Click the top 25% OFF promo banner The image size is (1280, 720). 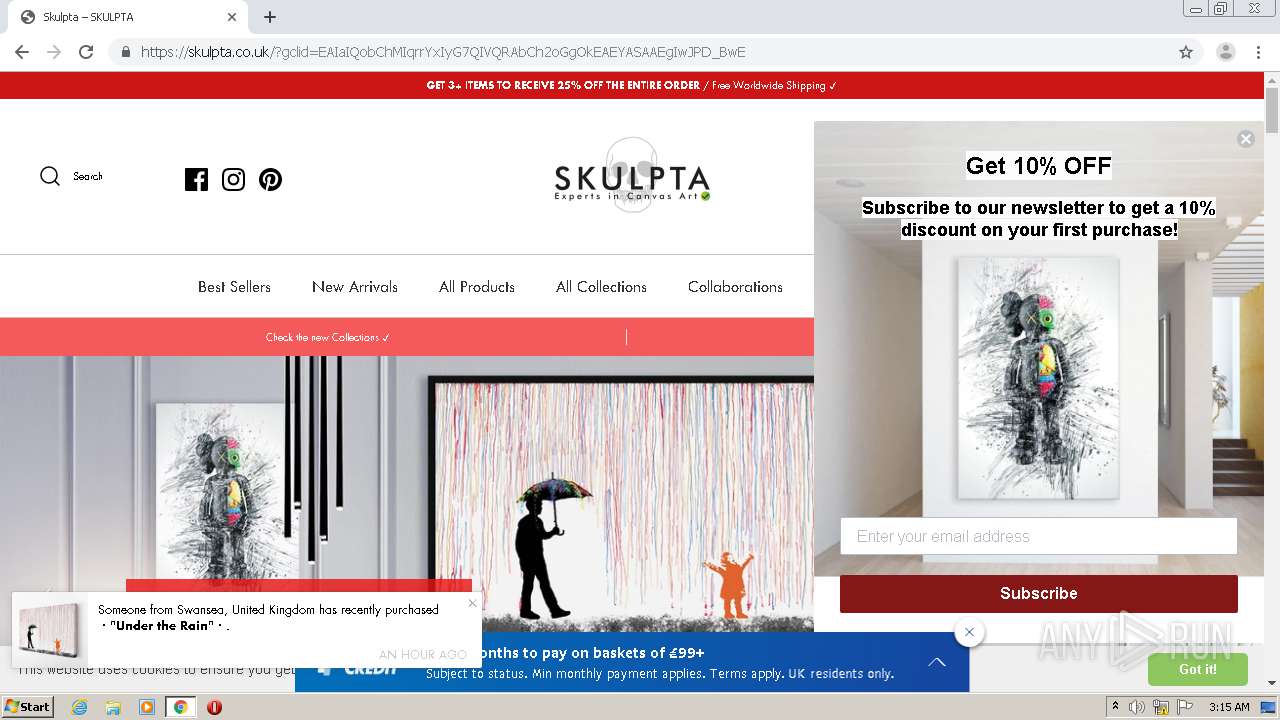[x=632, y=85]
